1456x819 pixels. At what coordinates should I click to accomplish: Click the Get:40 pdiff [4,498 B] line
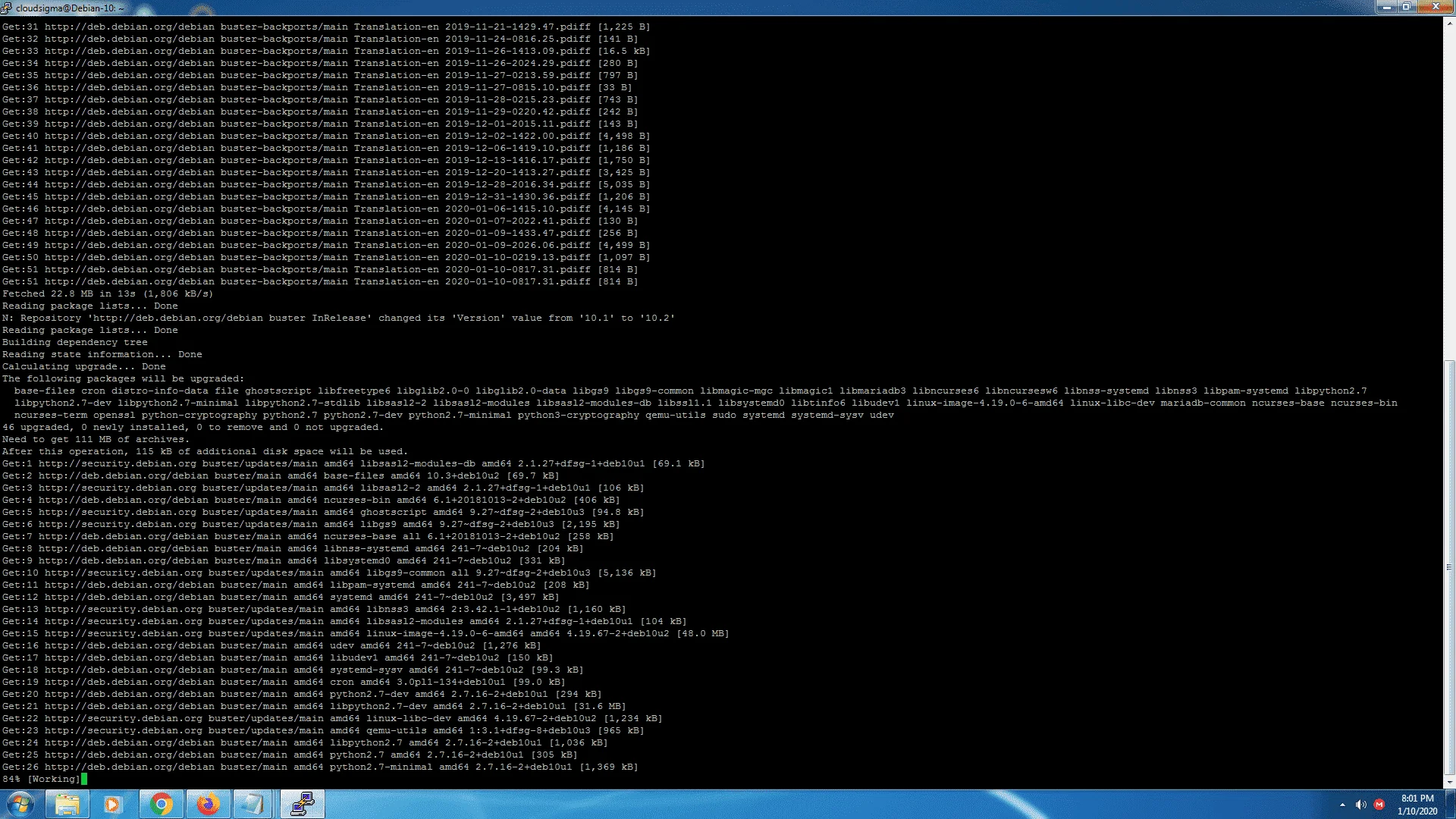[x=326, y=136]
